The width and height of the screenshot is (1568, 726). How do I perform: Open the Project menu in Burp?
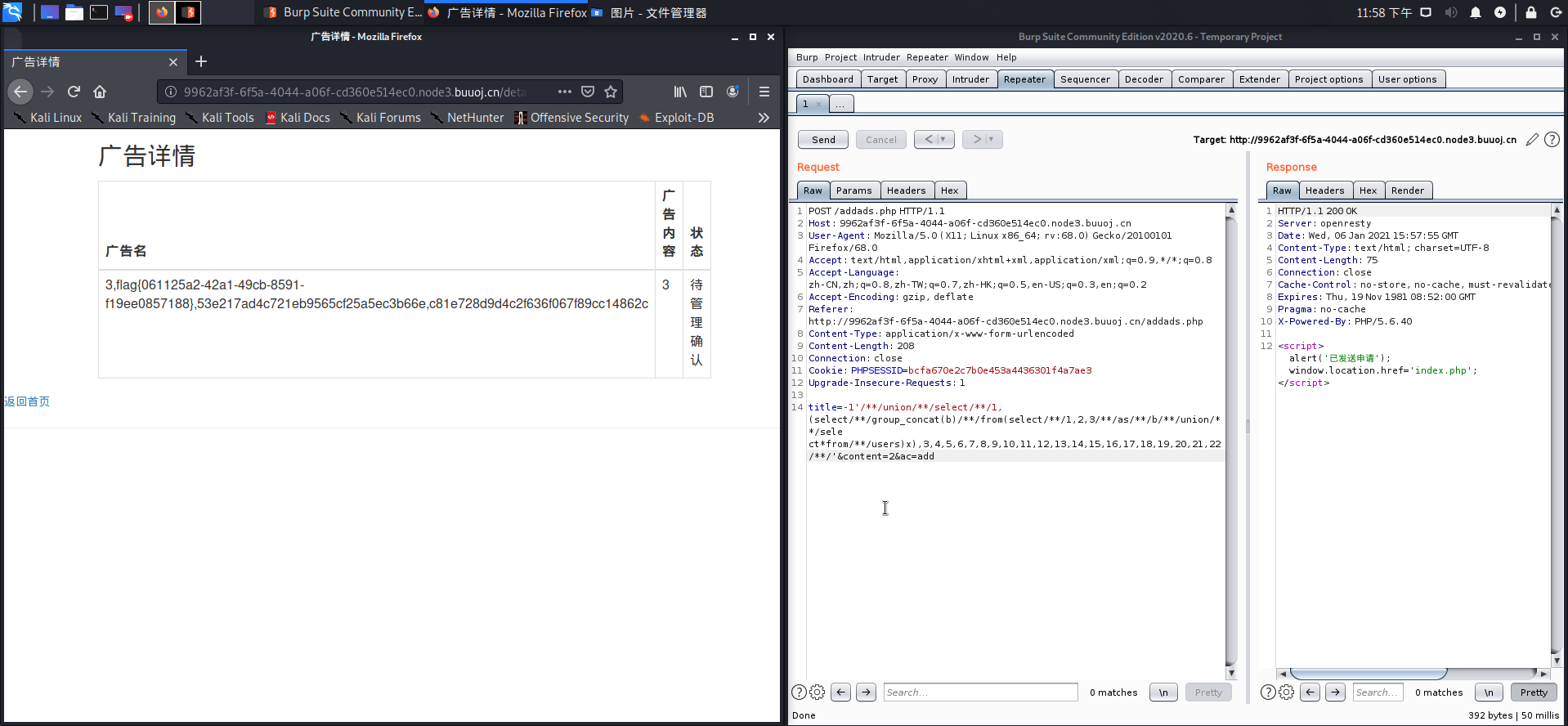[840, 57]
